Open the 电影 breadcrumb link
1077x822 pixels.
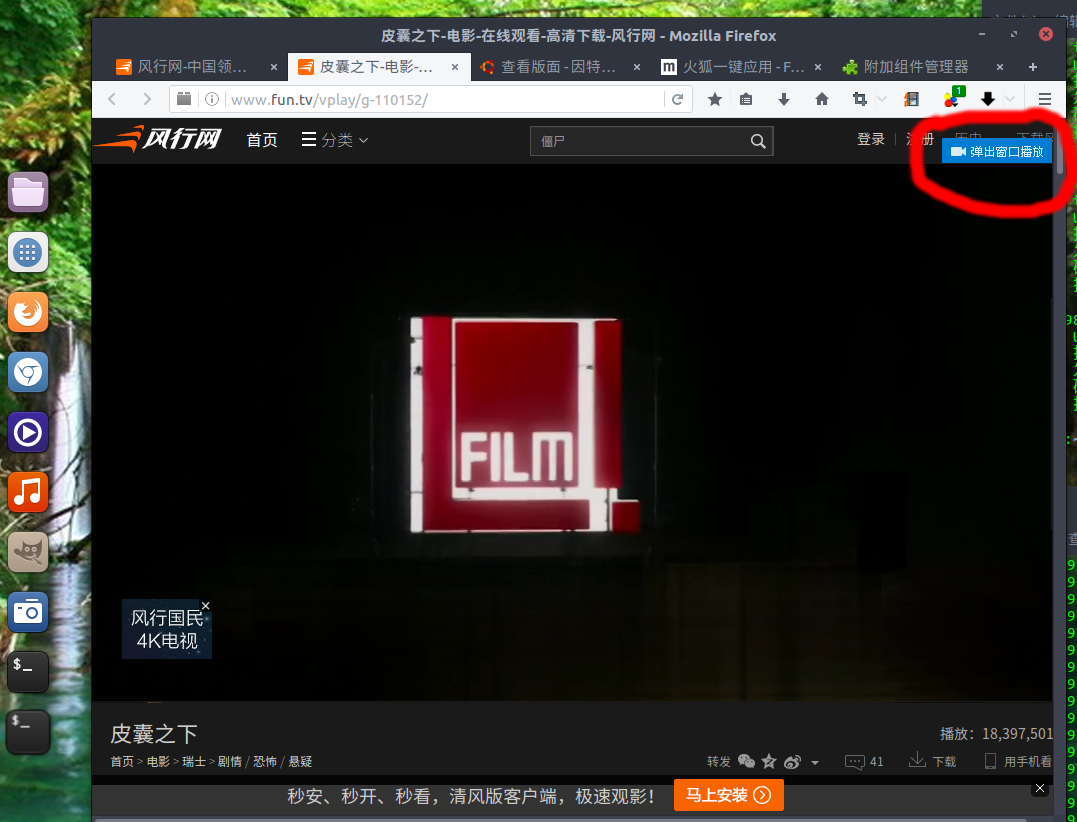pos(158,762)
